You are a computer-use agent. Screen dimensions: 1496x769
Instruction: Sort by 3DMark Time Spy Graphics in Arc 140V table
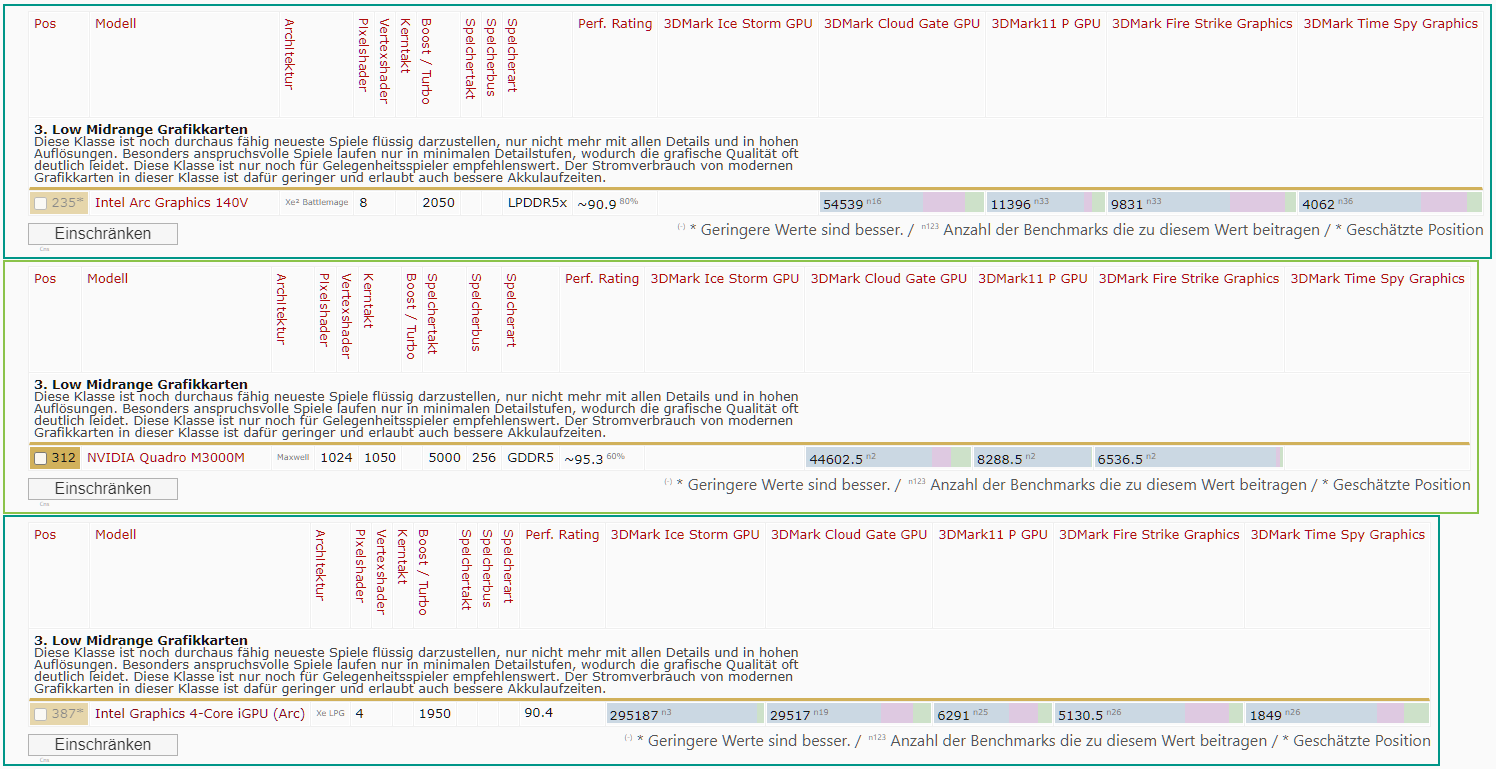(x=1391, y=23)
